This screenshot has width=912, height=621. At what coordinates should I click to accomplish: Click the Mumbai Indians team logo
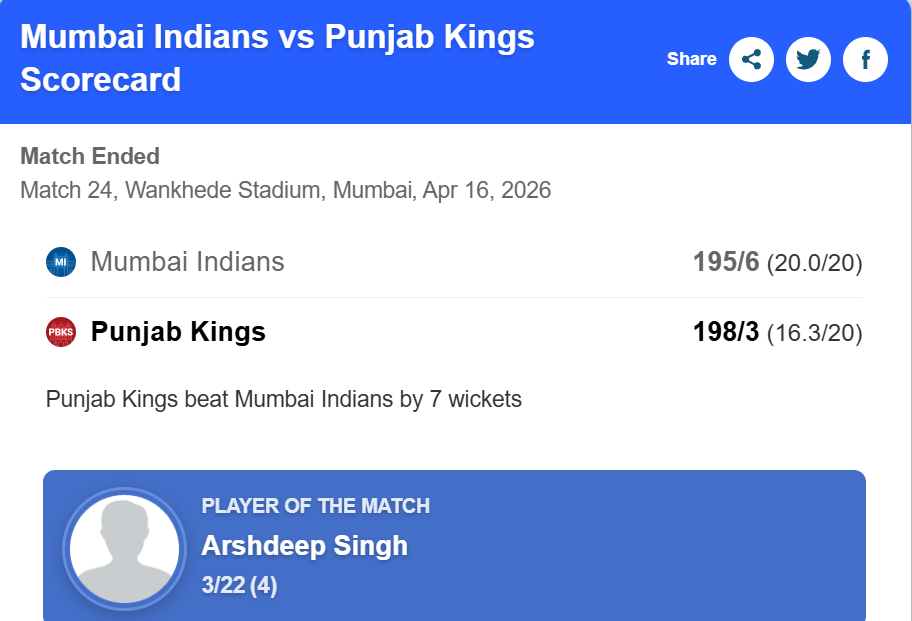[61, 263]
